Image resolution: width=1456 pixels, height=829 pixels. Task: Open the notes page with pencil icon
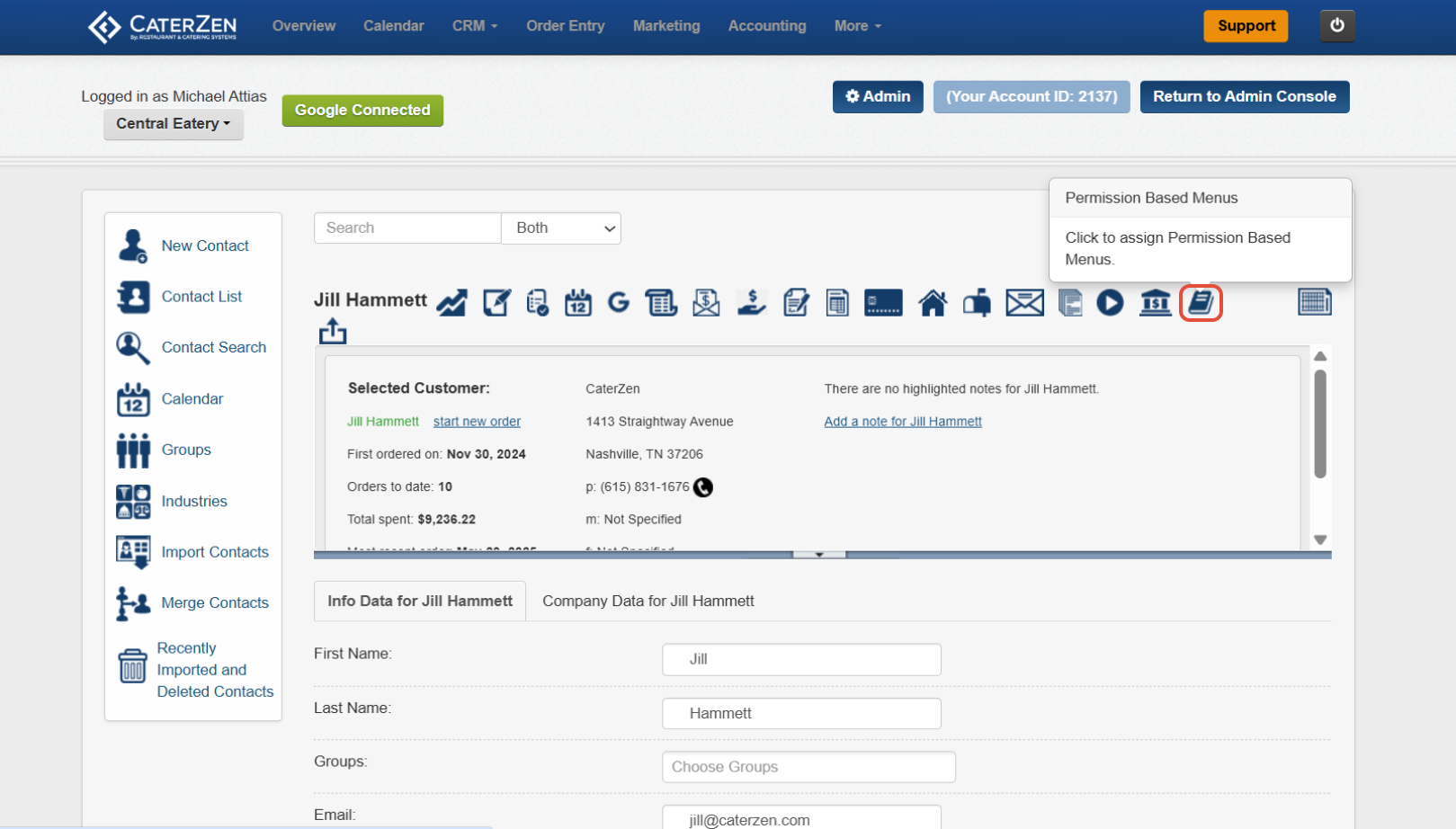pos(796,303)
